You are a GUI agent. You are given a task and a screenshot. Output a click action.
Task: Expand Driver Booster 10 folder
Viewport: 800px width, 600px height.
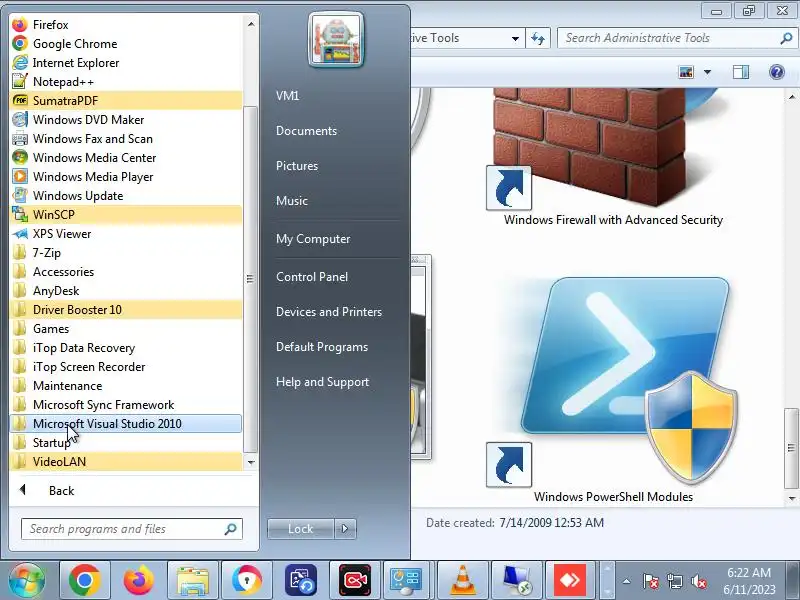coord(126,310)
